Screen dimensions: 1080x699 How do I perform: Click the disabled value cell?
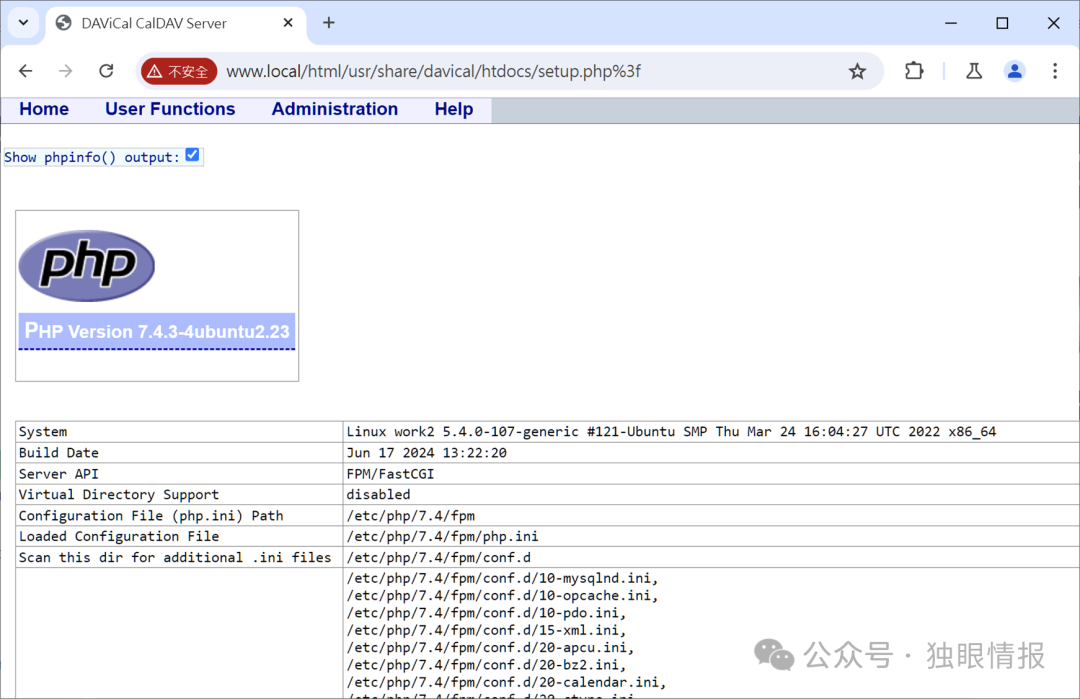[712, 494]
